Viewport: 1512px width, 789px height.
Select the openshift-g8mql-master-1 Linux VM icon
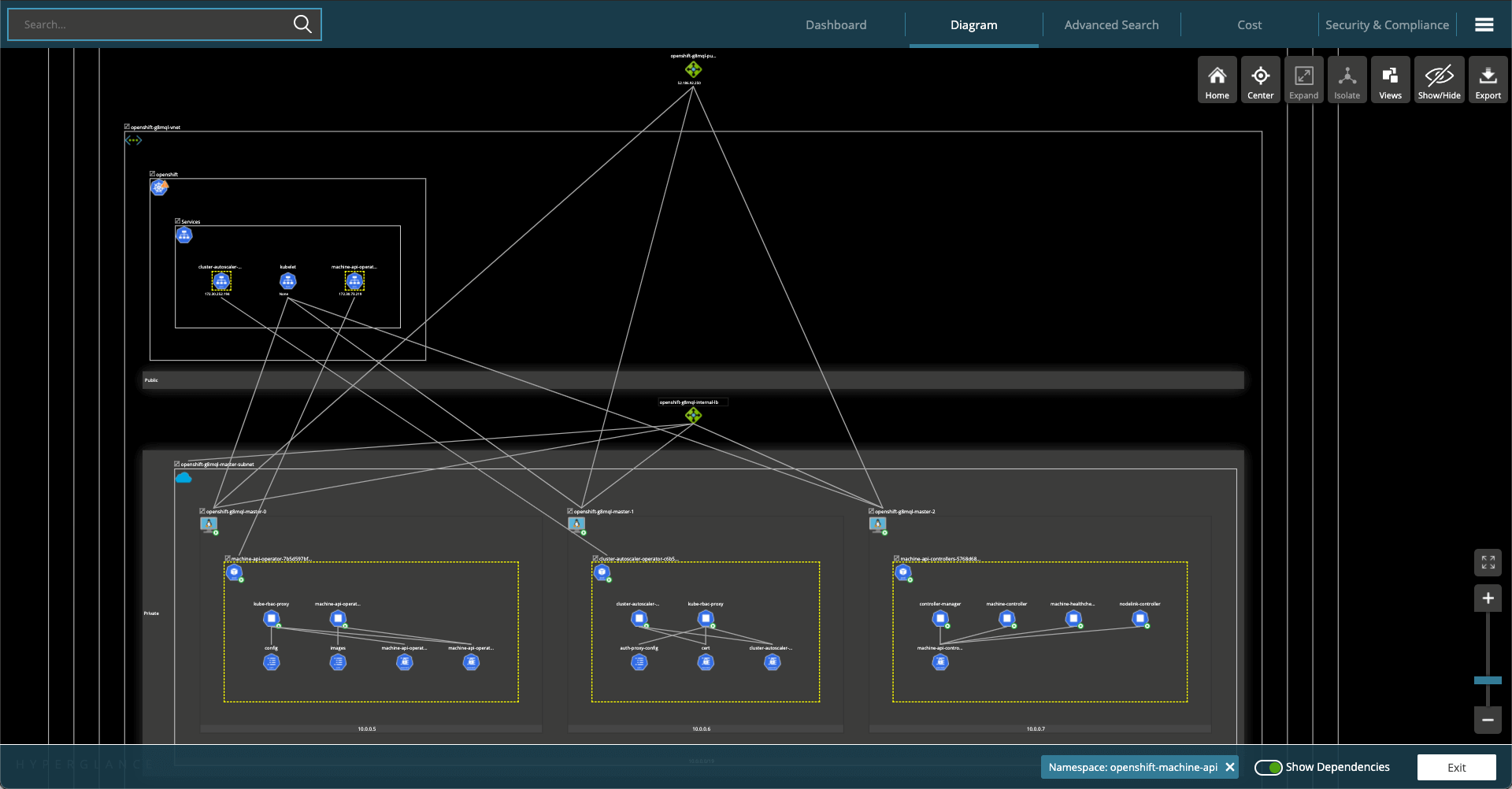point(576,525)
